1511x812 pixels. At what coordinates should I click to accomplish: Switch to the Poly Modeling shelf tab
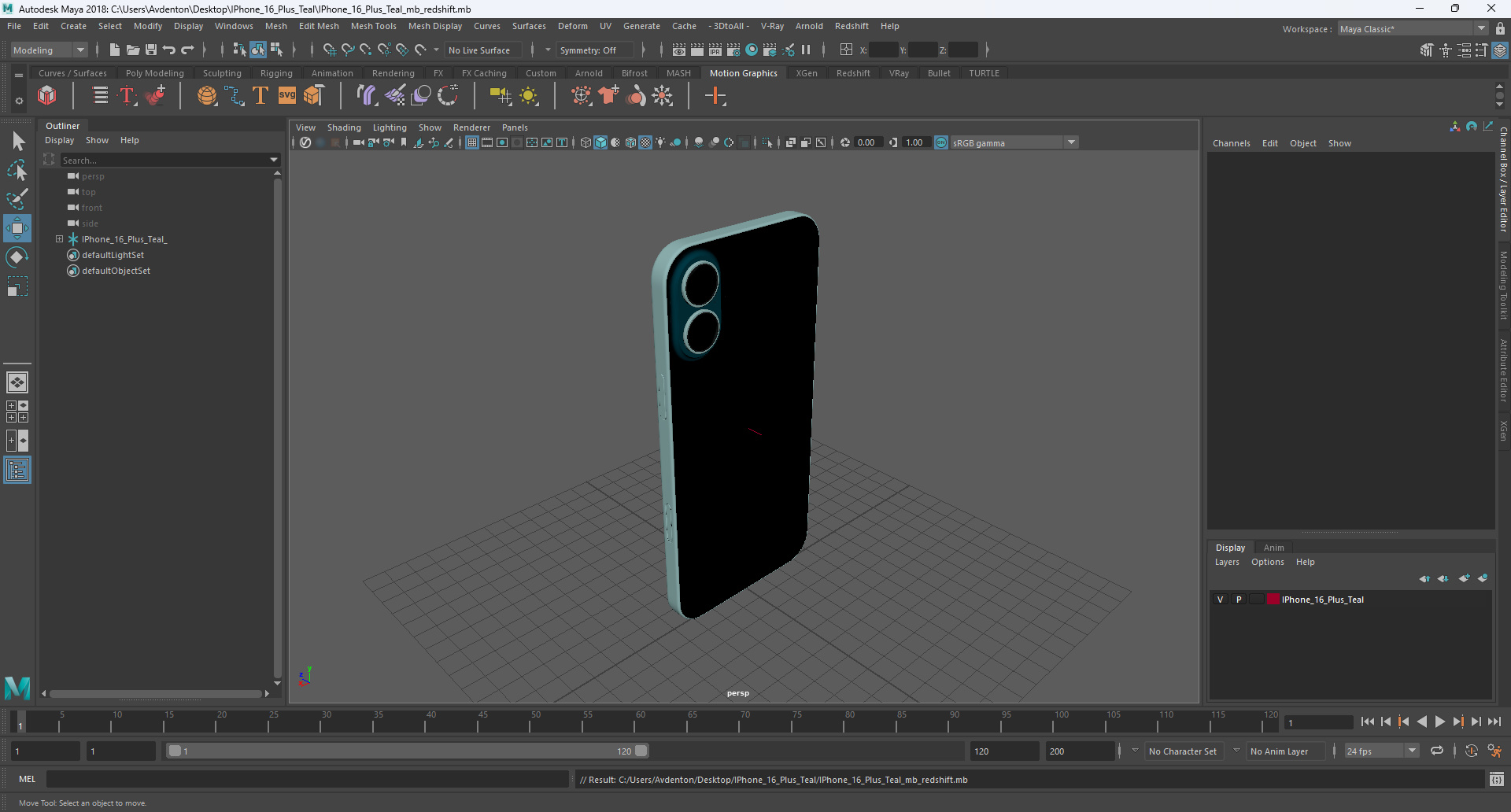154,73
